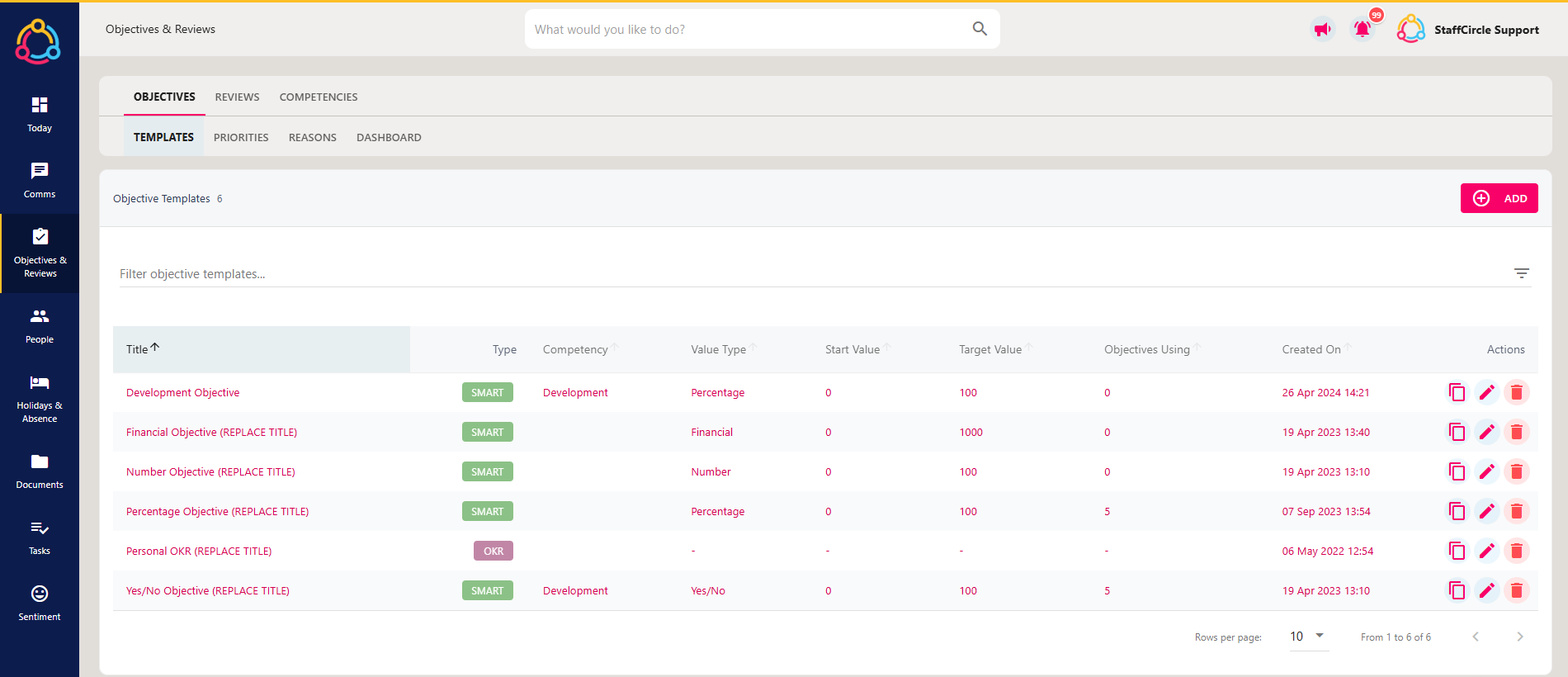
Task: Delete the Financial Objective template
Action: pos(1517,432)
